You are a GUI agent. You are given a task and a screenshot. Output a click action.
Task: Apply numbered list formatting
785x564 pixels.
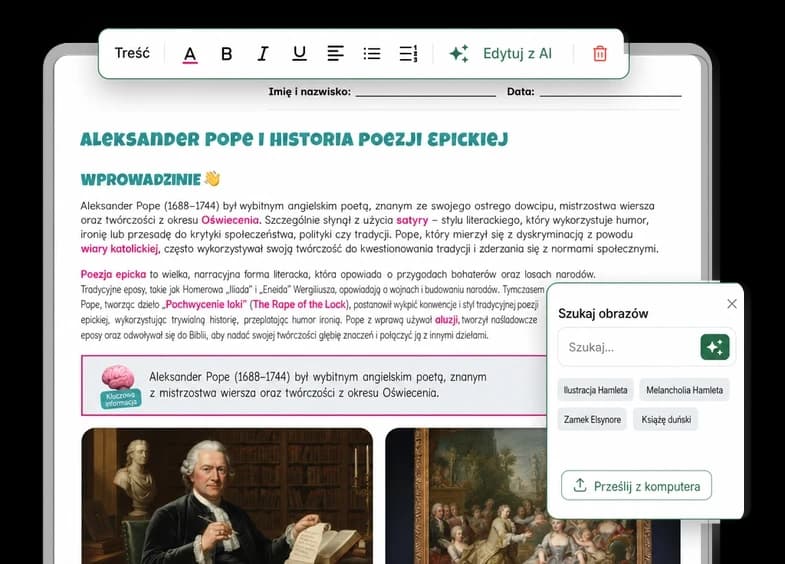point(408,54)
